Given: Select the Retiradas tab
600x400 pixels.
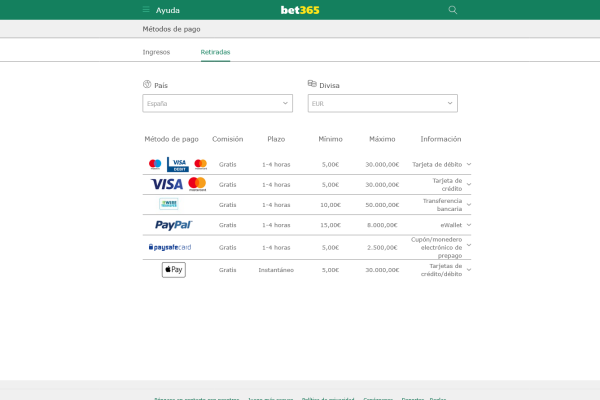Looking at the screenshot, I should (x=215, y=52).
